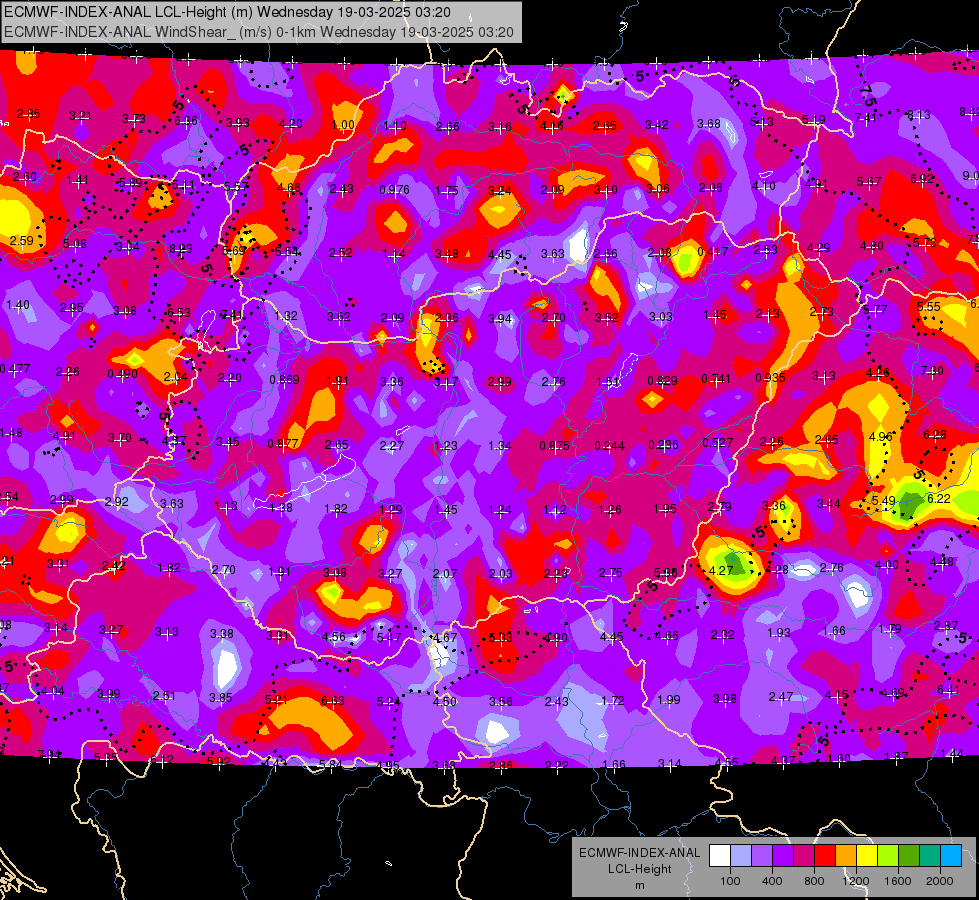Click the yellow legend swatch
Image resolution: width=979 pixels, height=900 pixels.
(x=867, y=856)
